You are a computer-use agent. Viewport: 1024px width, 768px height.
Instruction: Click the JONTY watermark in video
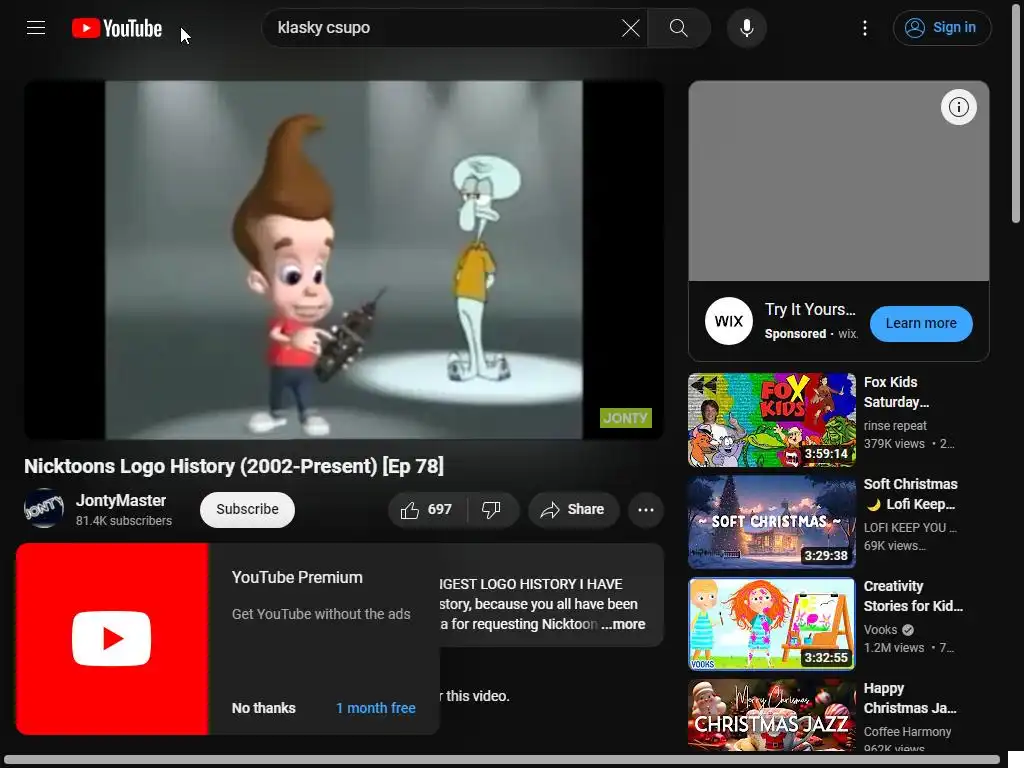coord(626,418)
